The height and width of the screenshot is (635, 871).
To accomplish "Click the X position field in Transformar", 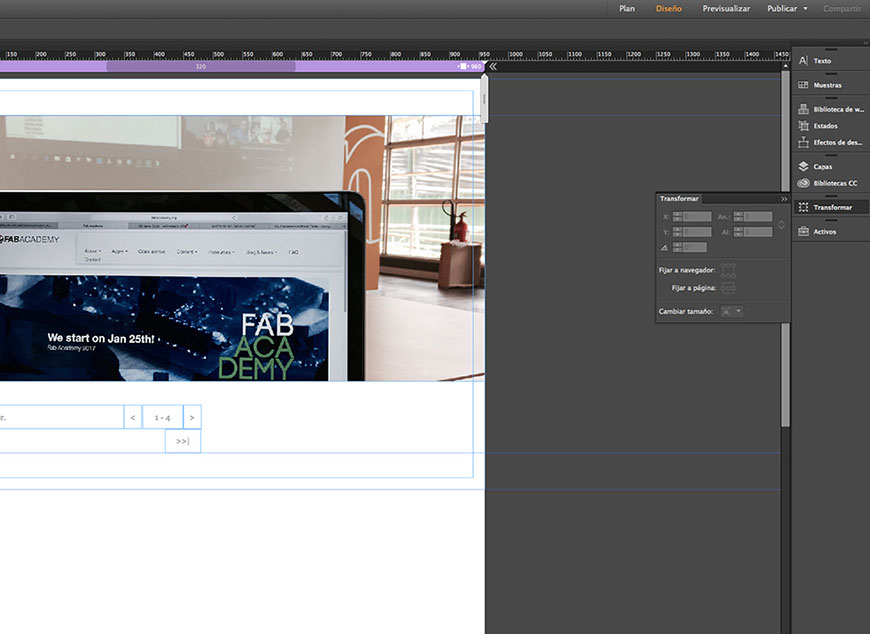I will point(697,216).
